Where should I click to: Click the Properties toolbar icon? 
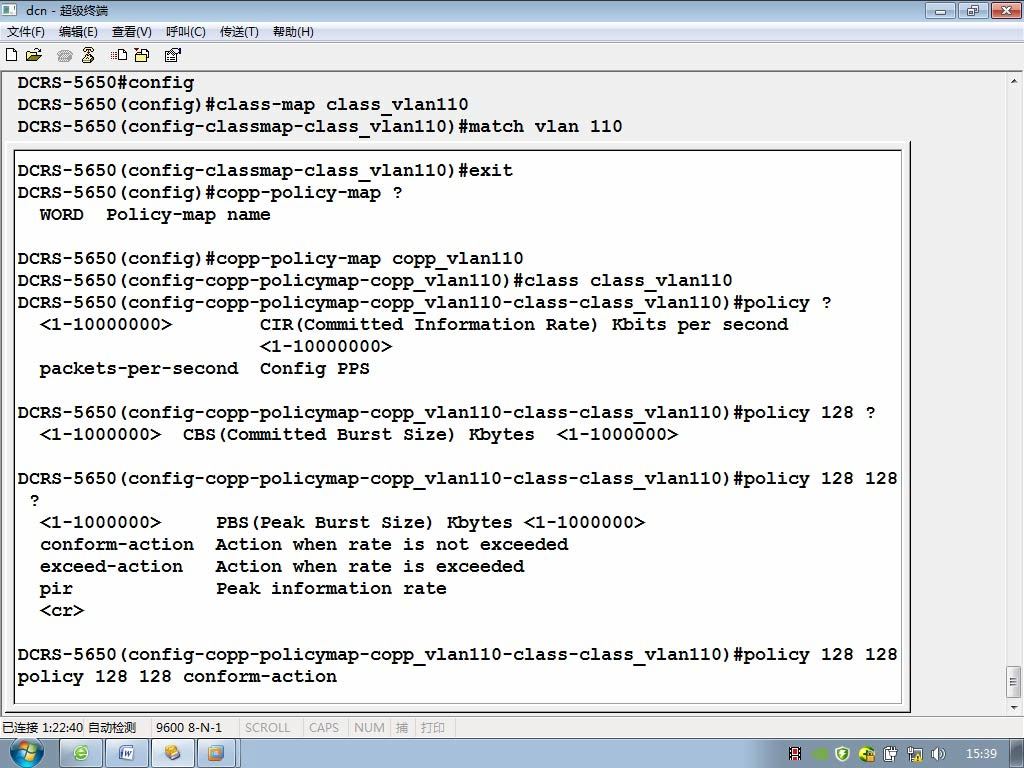172,55
